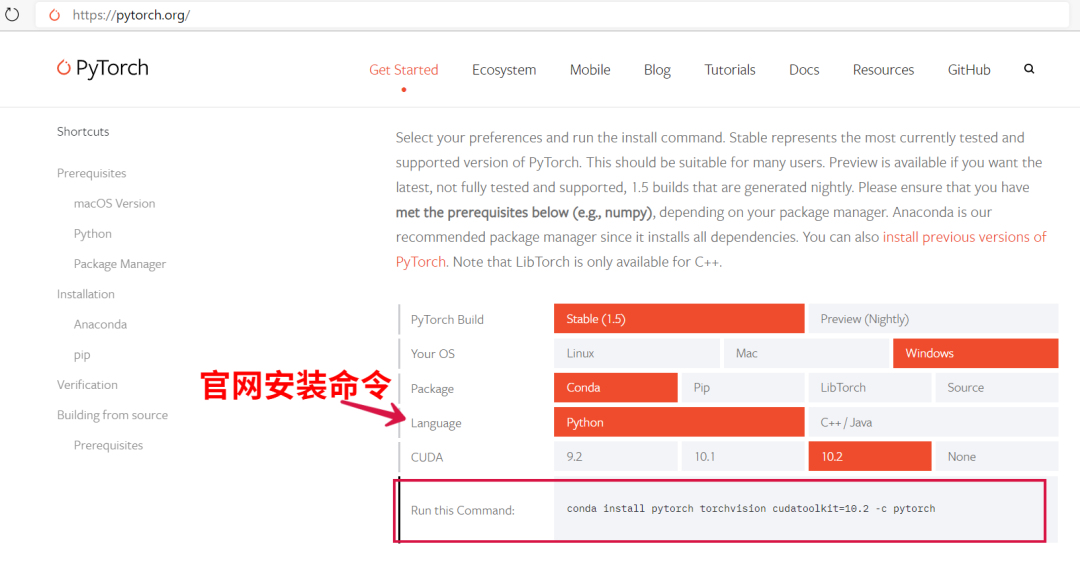Jump to Anaconda section
Viewport: 1080px width, 573px height.
pyautogui.click(x=100, y=324)
